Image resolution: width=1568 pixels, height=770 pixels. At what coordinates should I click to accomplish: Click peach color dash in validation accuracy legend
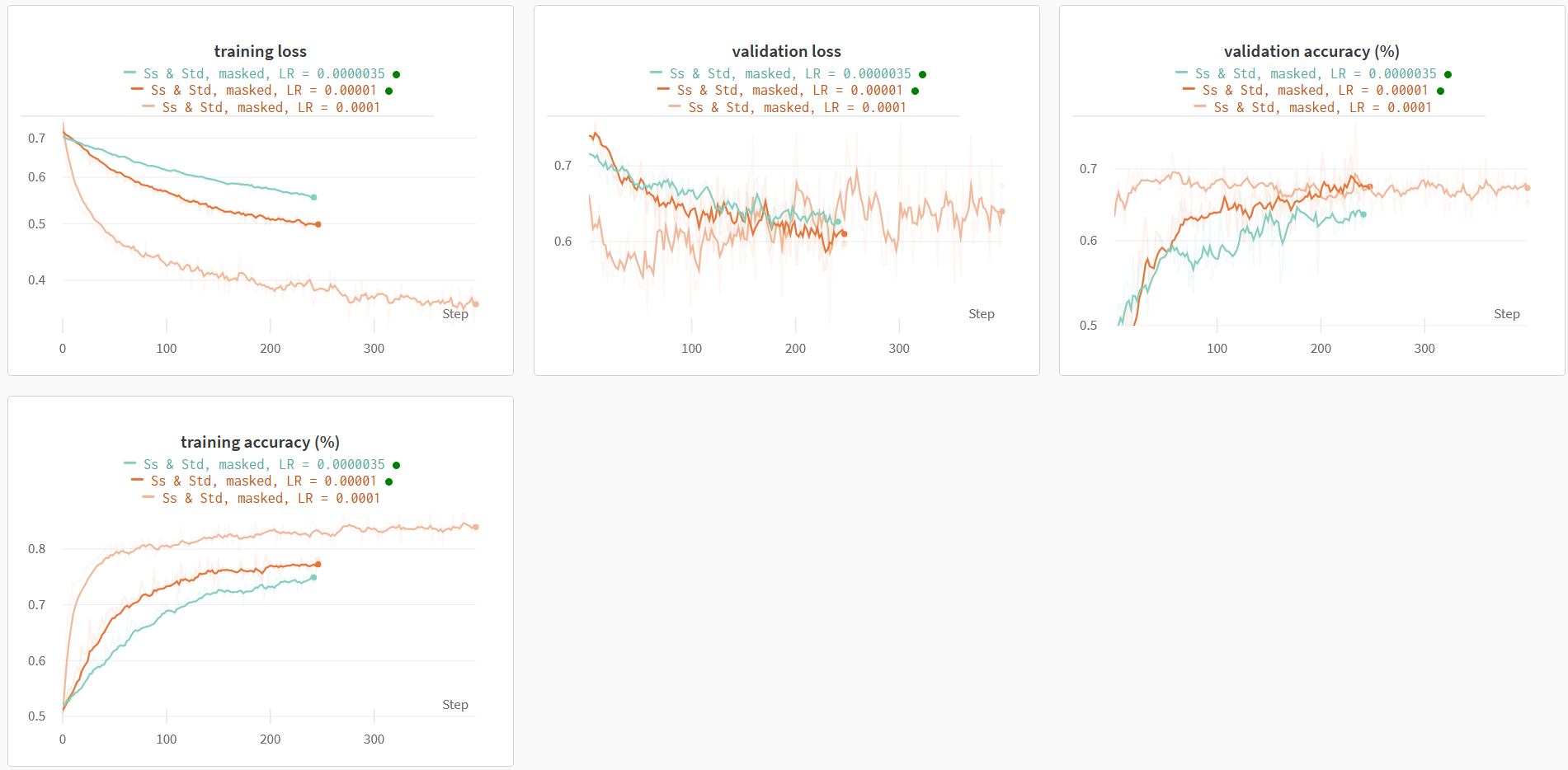tap(1200, 106)
